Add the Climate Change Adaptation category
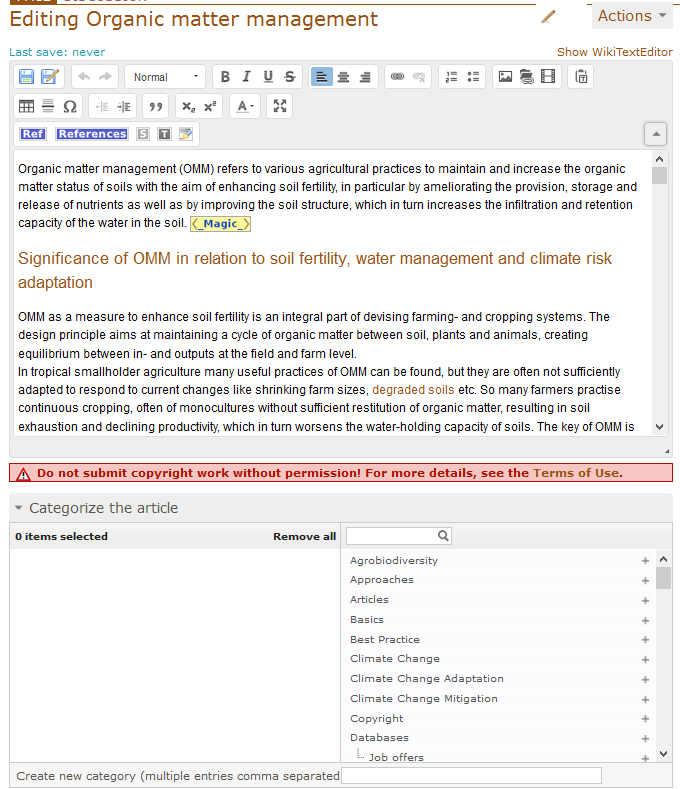 (646, 679)
